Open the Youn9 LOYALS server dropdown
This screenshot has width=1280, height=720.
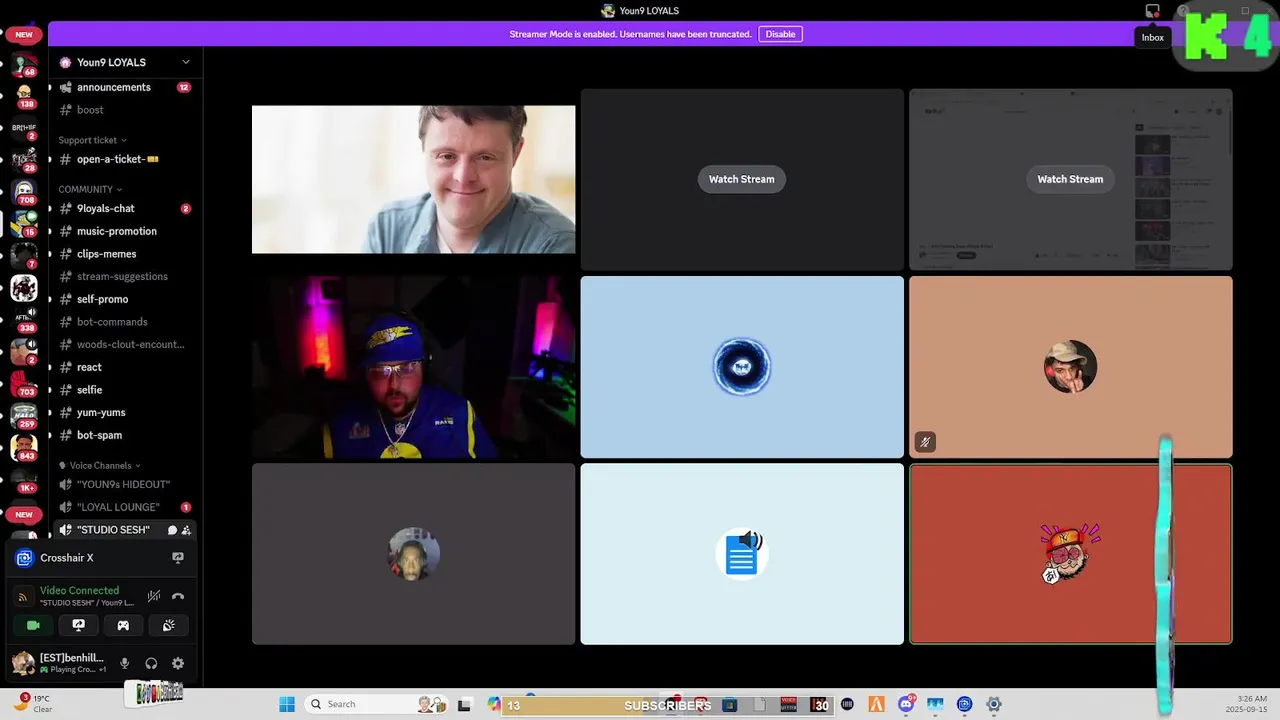pos(124,62)
